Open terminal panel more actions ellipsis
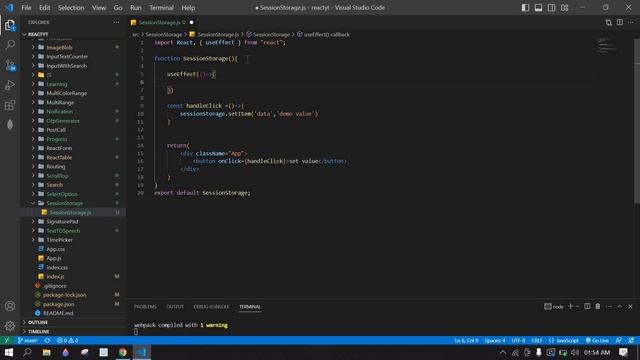This screenshot has width=640, height=360. tap(609, 307)
